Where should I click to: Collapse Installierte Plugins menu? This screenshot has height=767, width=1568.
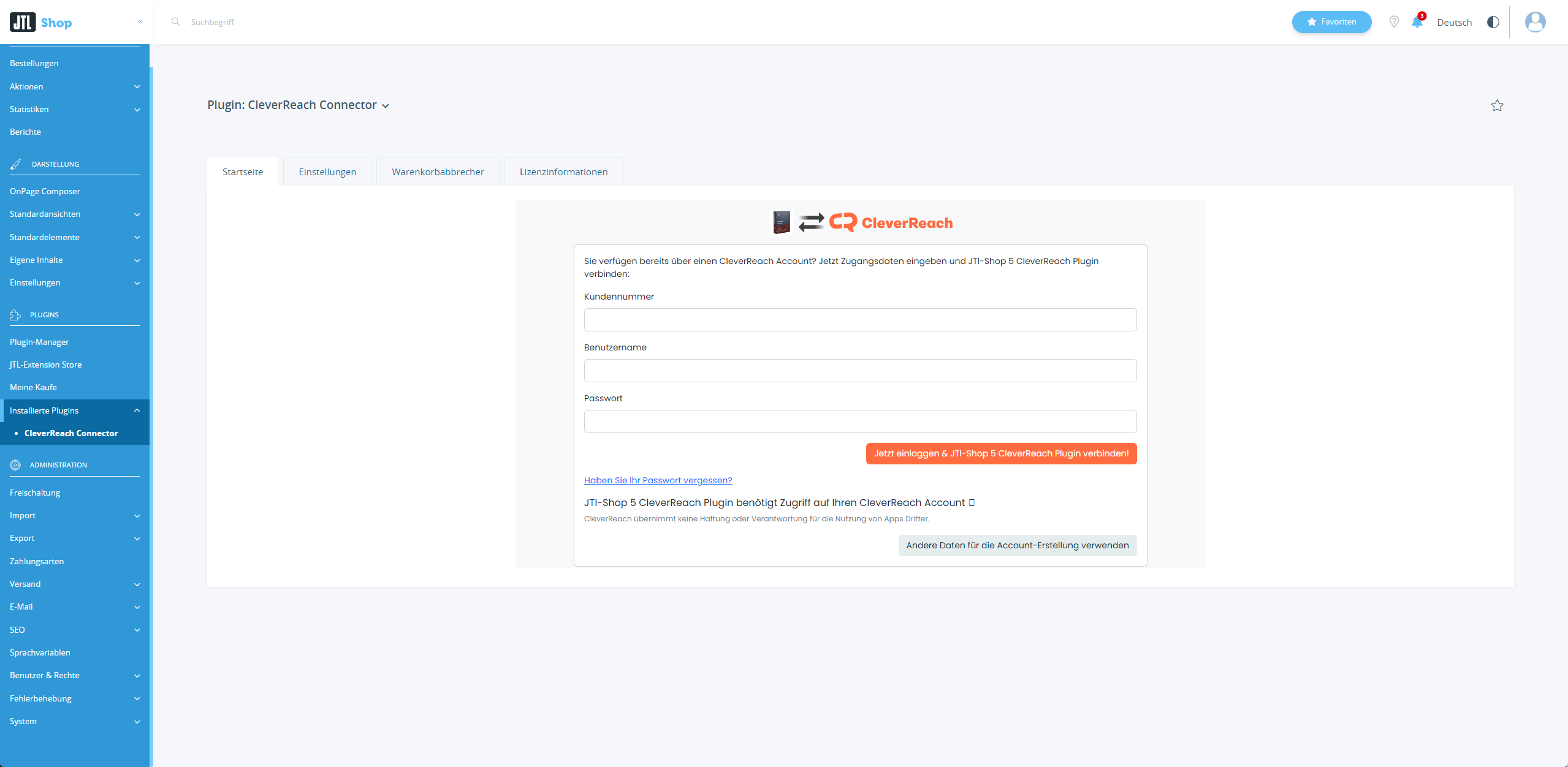click(x=75, y=410)
